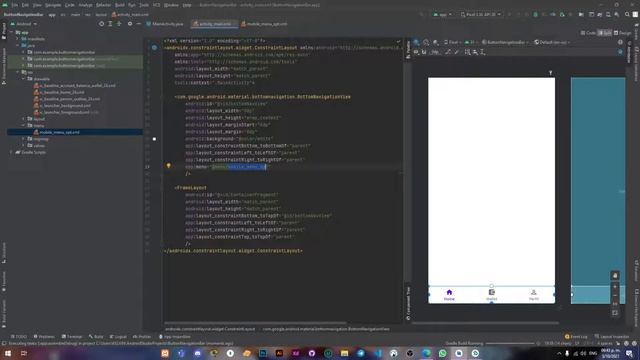Click the lightbulb quick-fix icon in editor
The height and width of the screenshot is (360, 640).
pyautogui.click(x=168, y=166)
